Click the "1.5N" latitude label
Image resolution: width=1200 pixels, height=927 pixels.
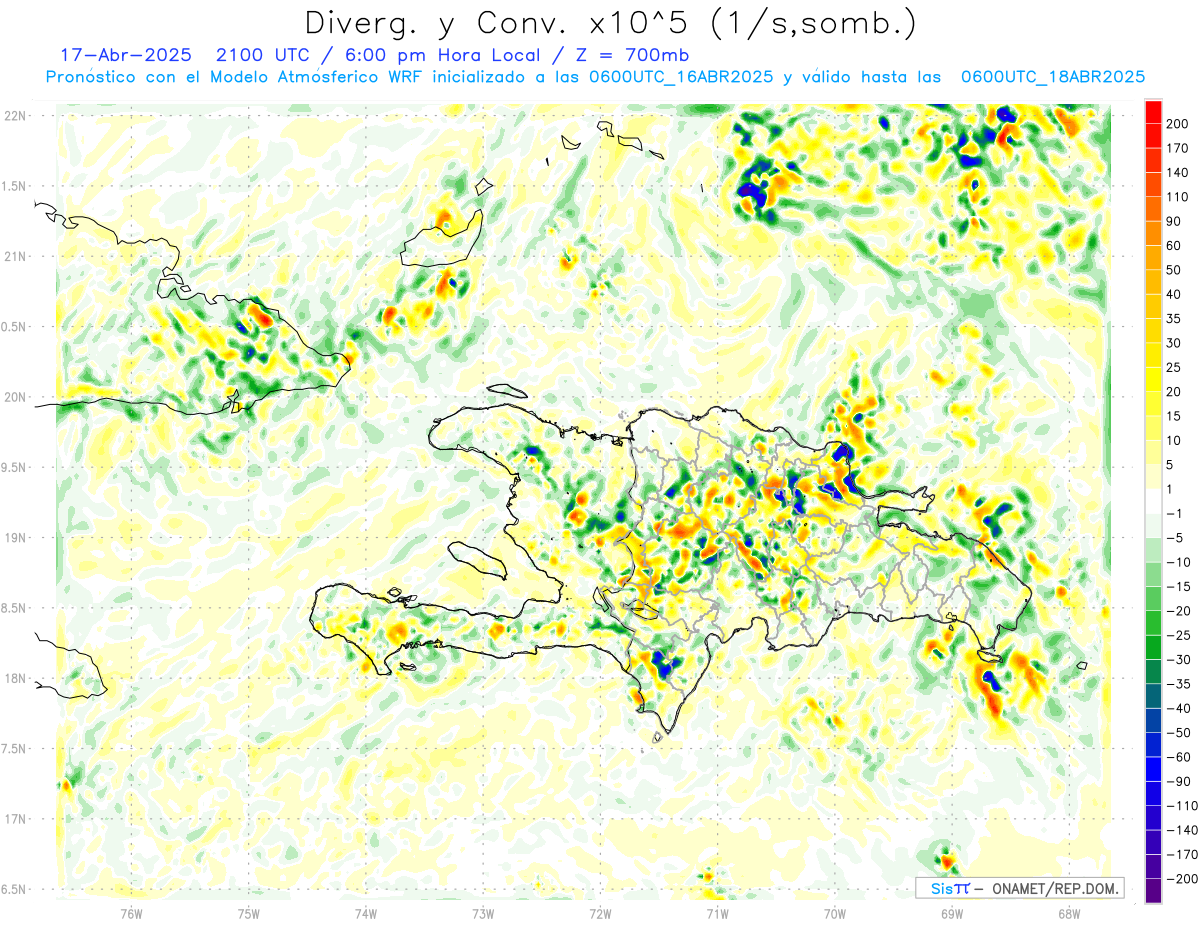click(14, 186)
